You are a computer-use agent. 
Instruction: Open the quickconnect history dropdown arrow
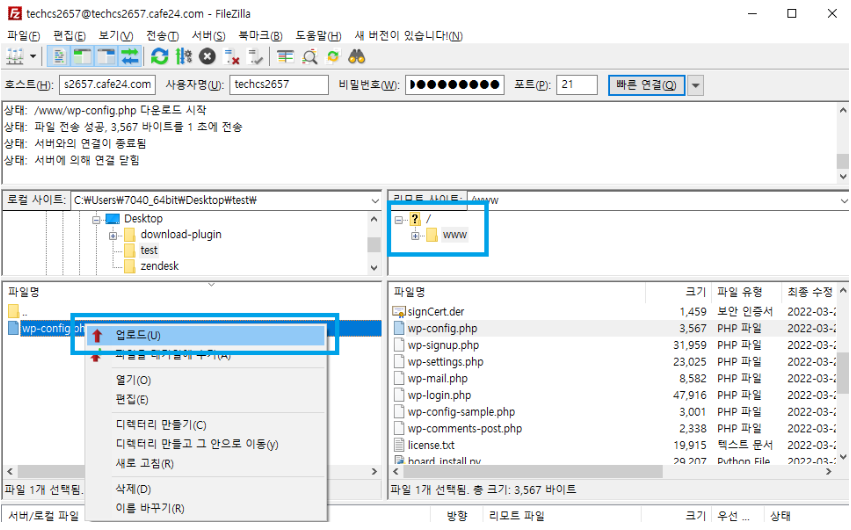[x=695, y=85]
